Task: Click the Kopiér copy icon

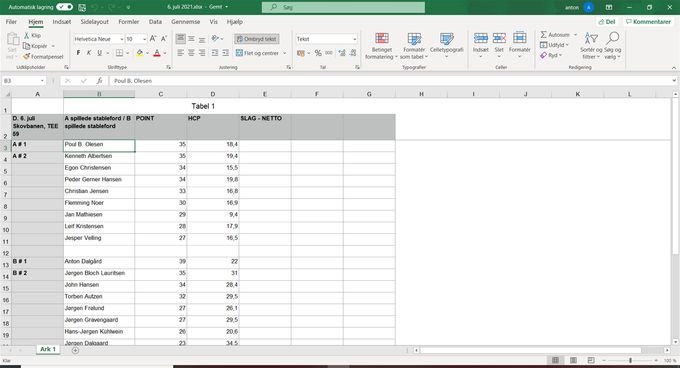Action: (26, 46)
